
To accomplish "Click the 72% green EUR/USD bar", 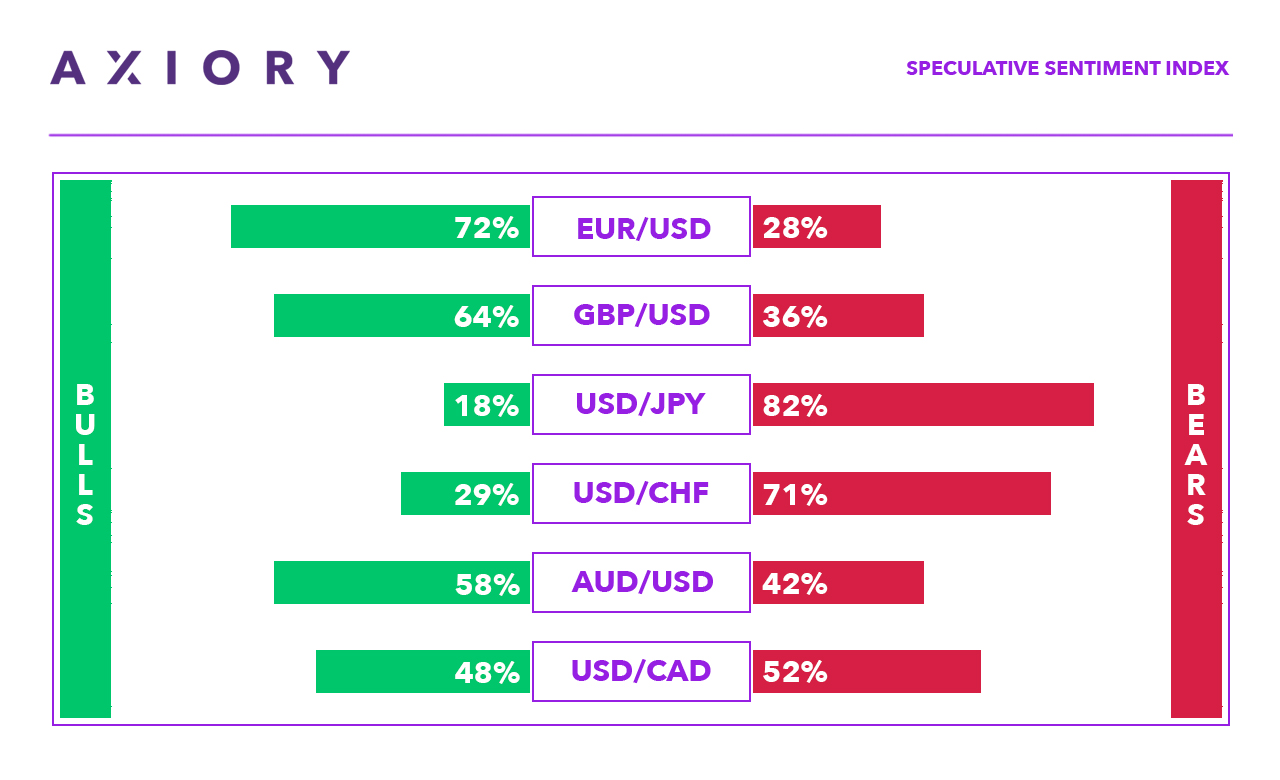I will pos(380,227).
